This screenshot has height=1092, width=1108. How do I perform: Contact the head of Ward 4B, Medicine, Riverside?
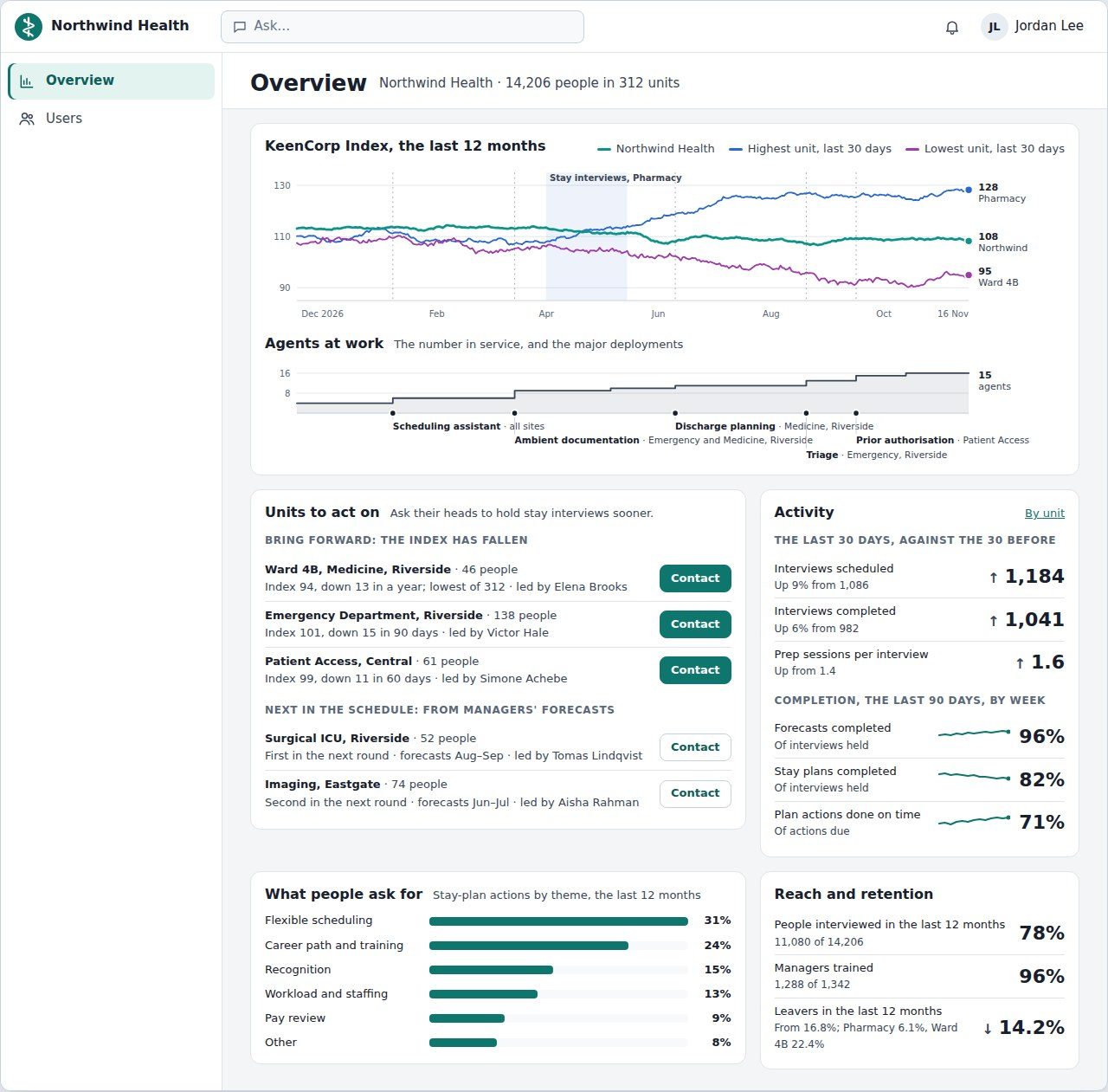[695, 578]
